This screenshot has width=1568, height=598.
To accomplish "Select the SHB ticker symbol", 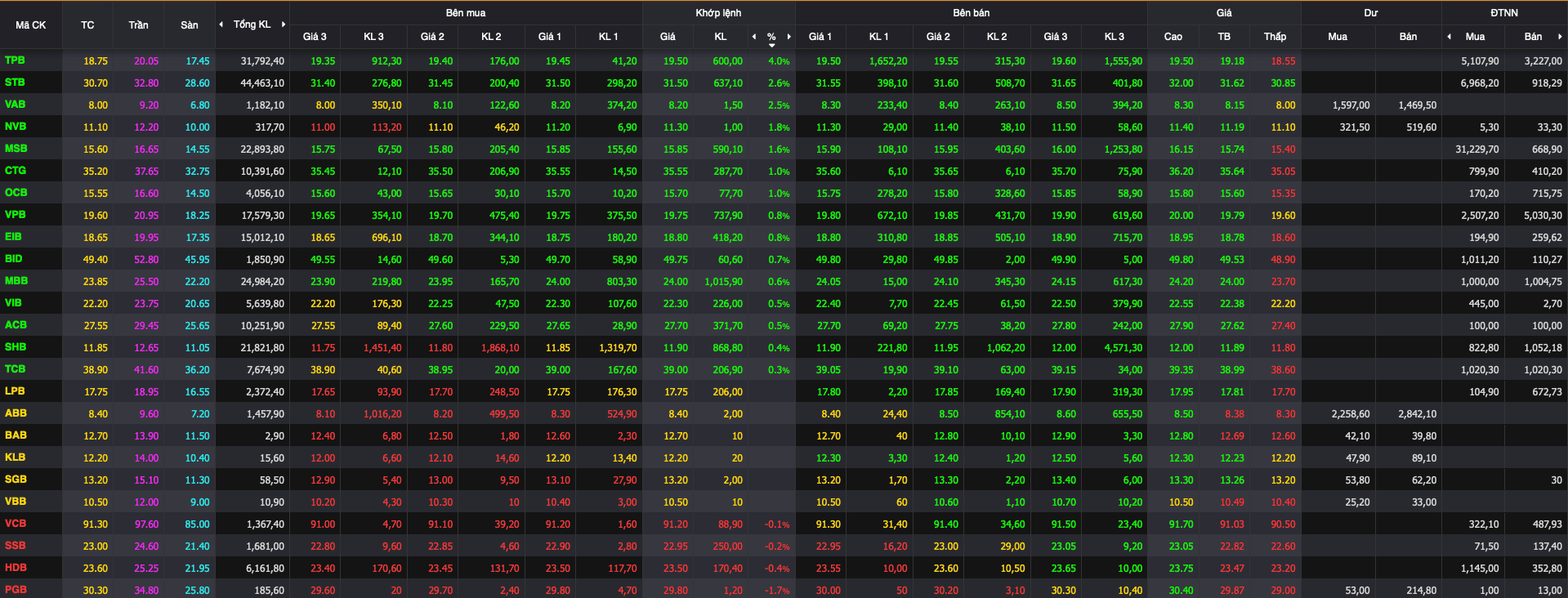I will 15,347.
